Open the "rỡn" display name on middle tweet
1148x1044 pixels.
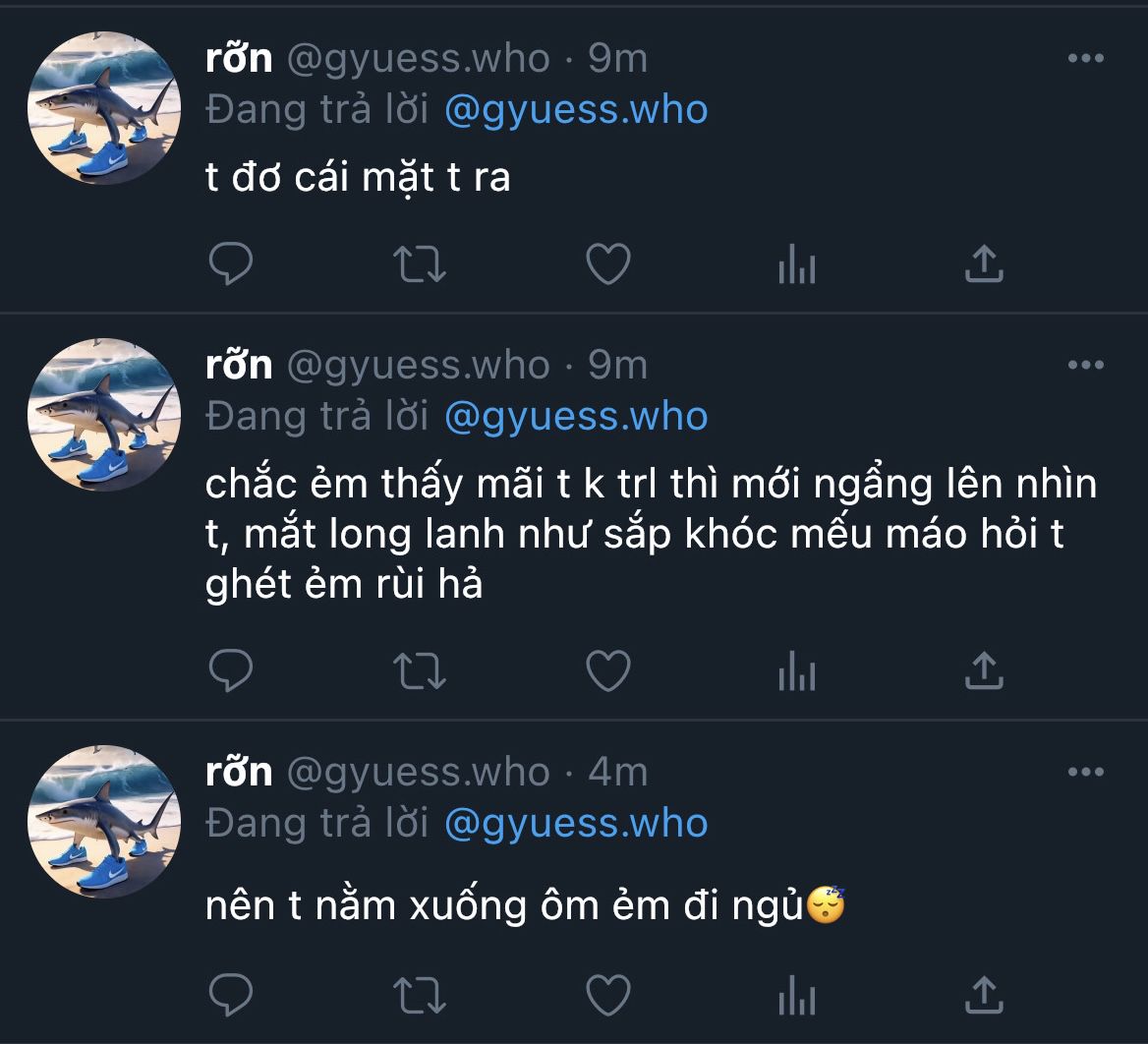pyautogui.click(x=239, y=366)
